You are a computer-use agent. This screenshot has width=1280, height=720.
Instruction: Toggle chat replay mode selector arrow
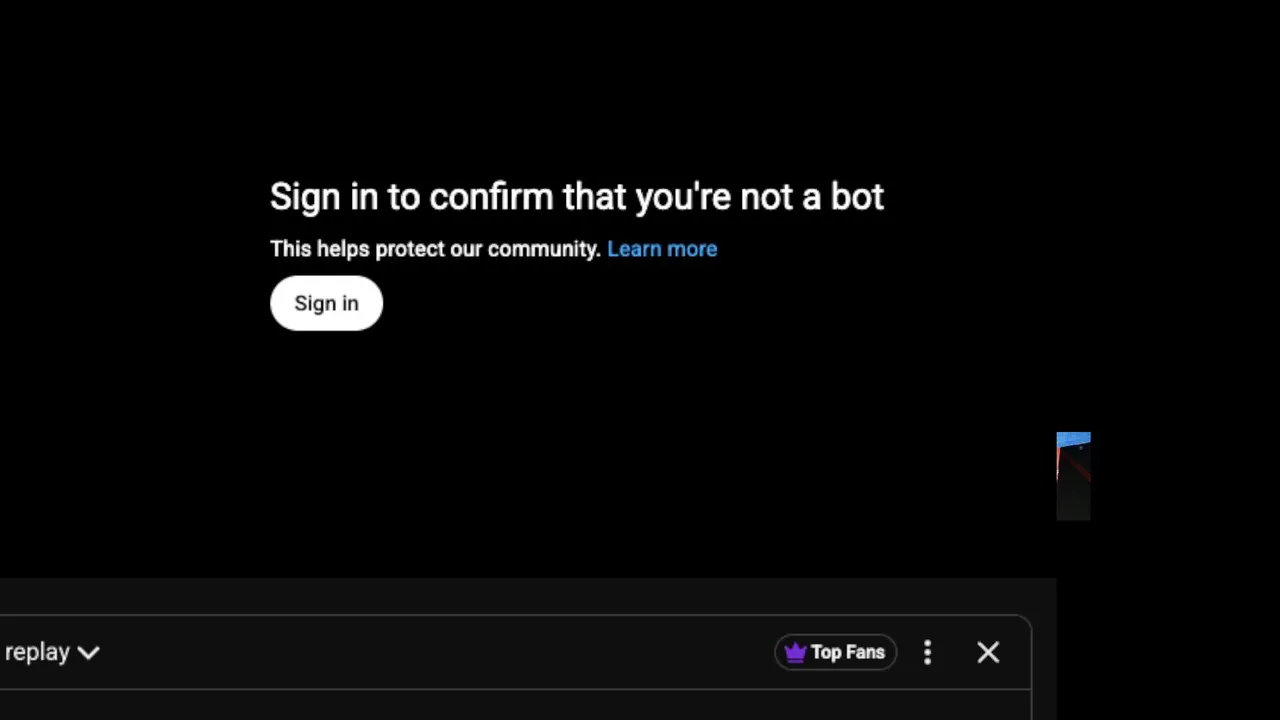tap(88, 653)
